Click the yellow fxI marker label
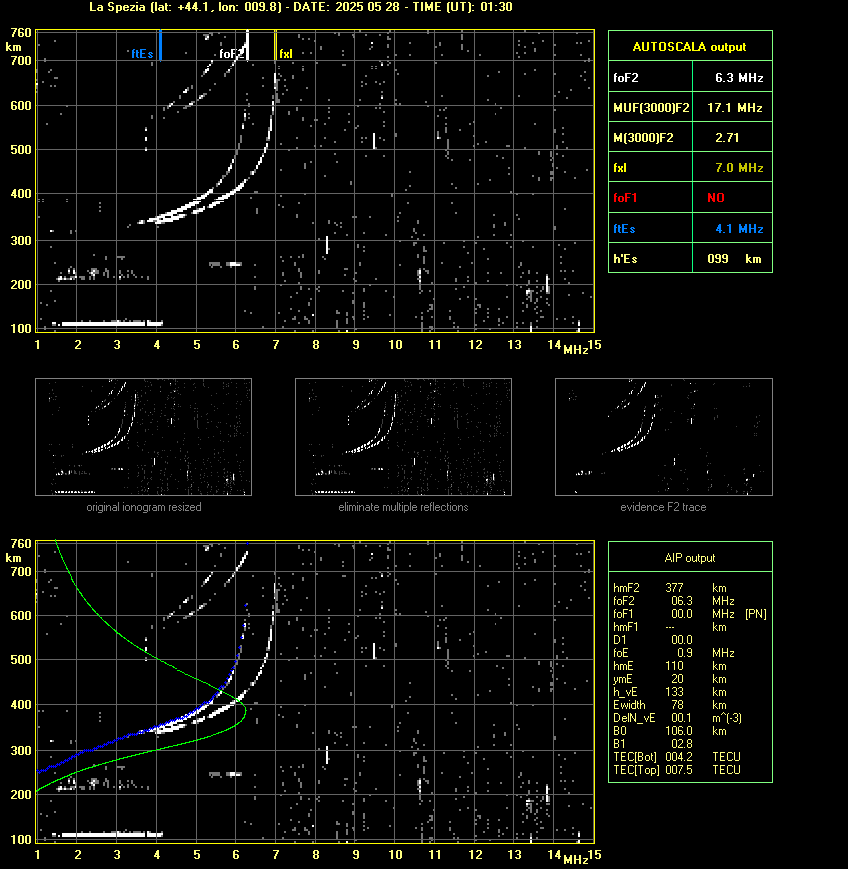 pyautogui.click(x=285, y=54)
